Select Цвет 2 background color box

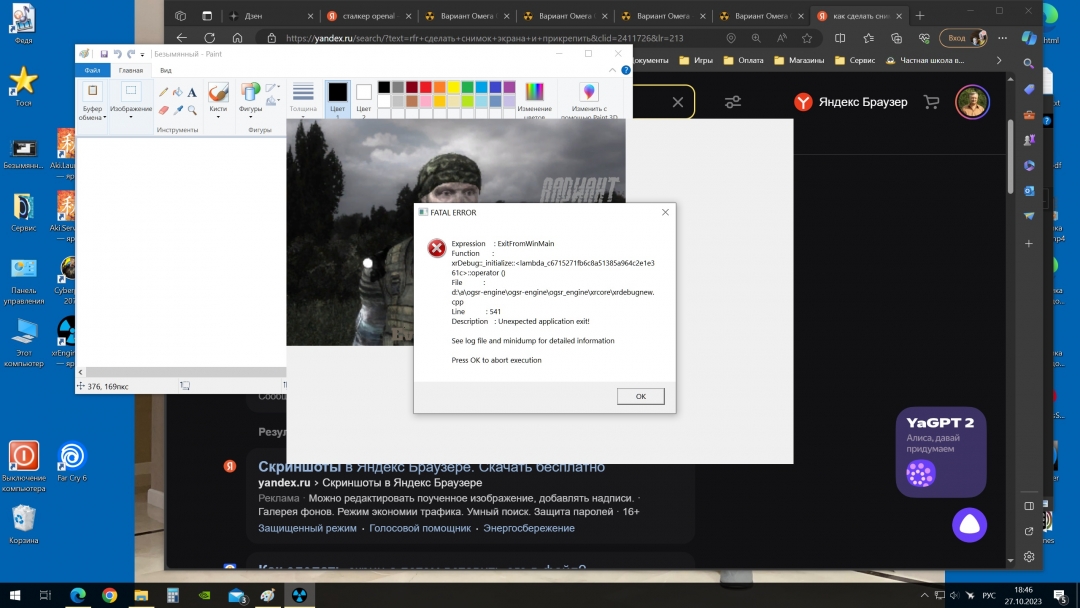coord(364,98)
